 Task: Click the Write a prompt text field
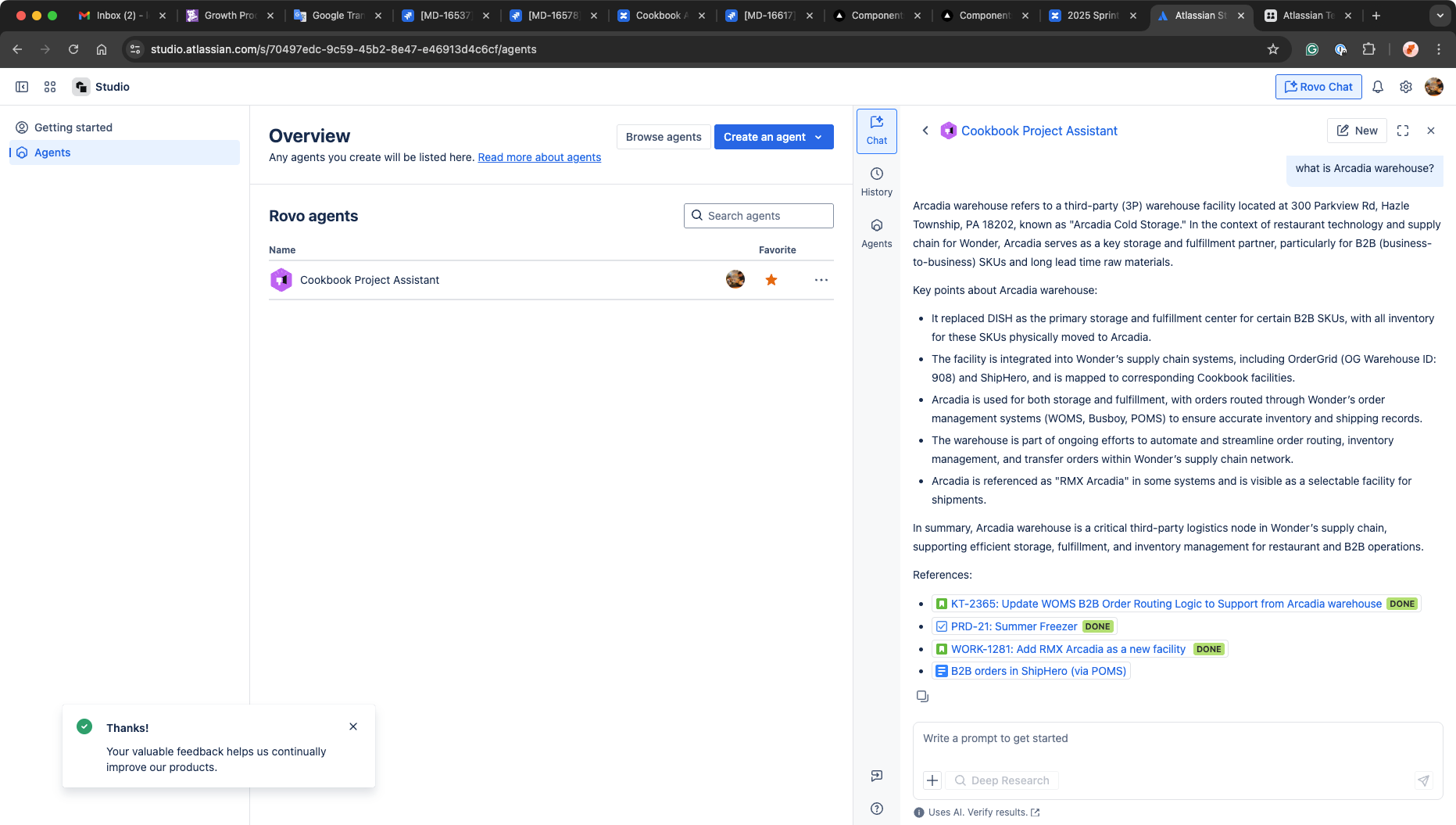pyautogui.click(x=1178, y=738)
